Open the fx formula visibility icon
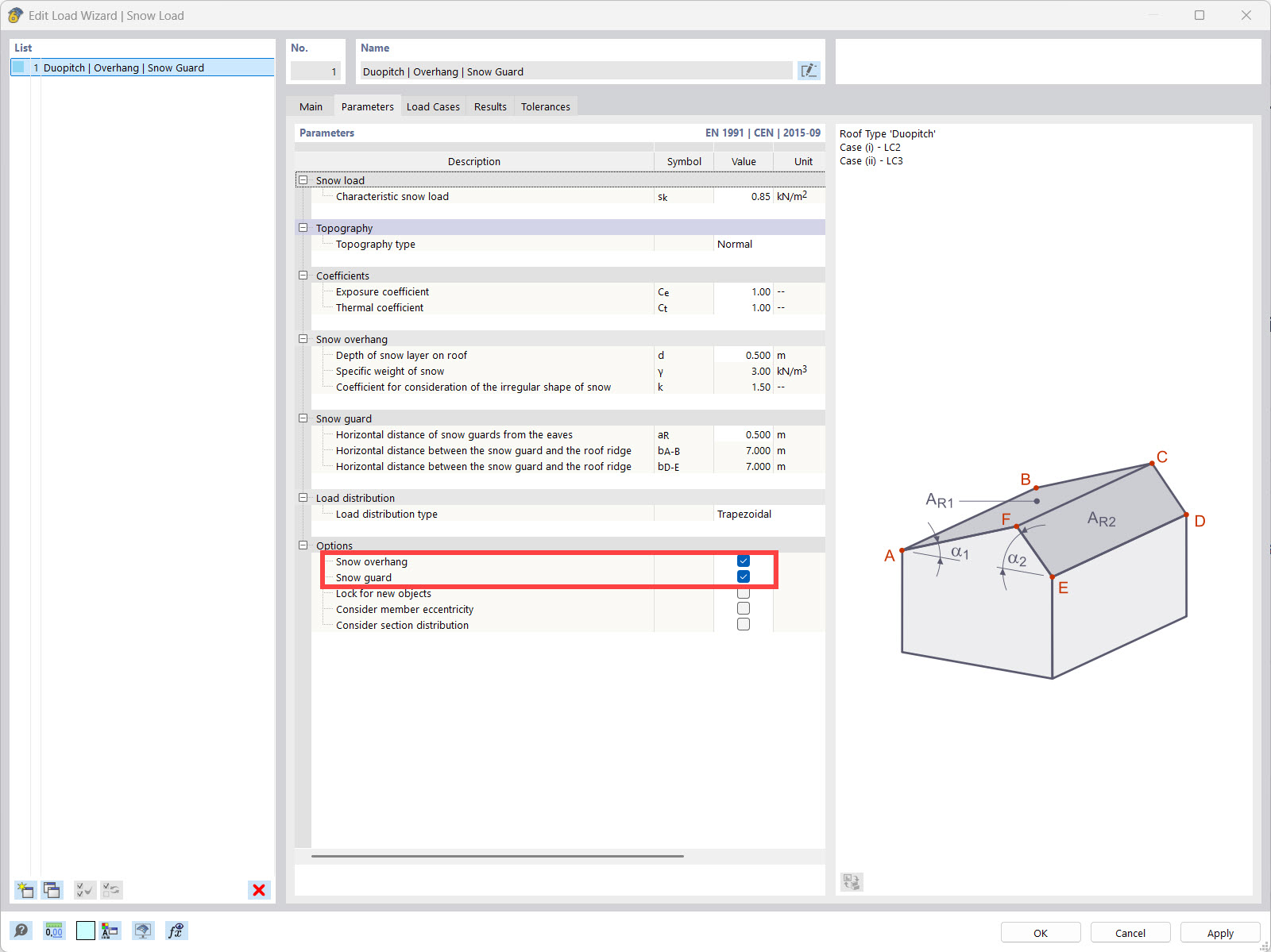1271x952 pixels. [x=176, y=931]
